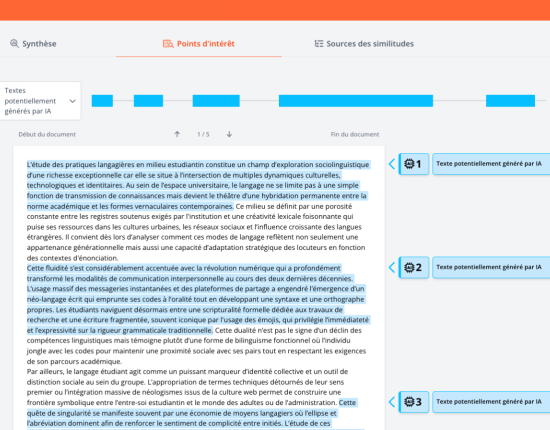Viewport: 550px width, 430px height.
Task: Go to previous point with up arrow
Action: click(177, 134)
